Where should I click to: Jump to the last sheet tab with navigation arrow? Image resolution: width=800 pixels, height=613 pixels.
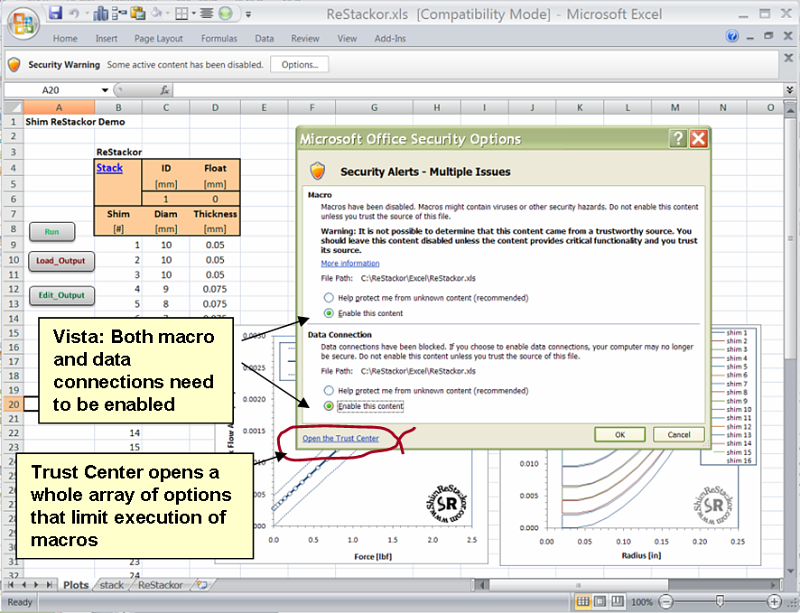(x=49, y=584)
